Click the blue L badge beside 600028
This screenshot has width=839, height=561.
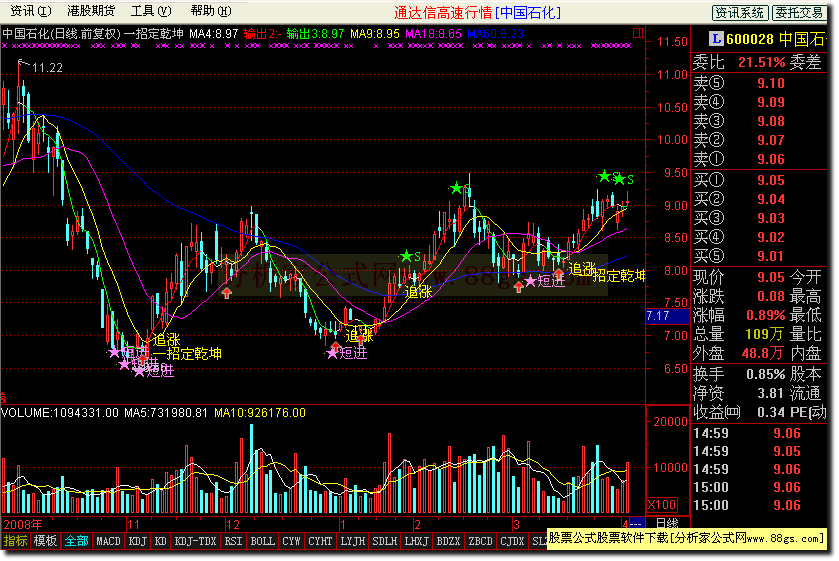[715, 39]
